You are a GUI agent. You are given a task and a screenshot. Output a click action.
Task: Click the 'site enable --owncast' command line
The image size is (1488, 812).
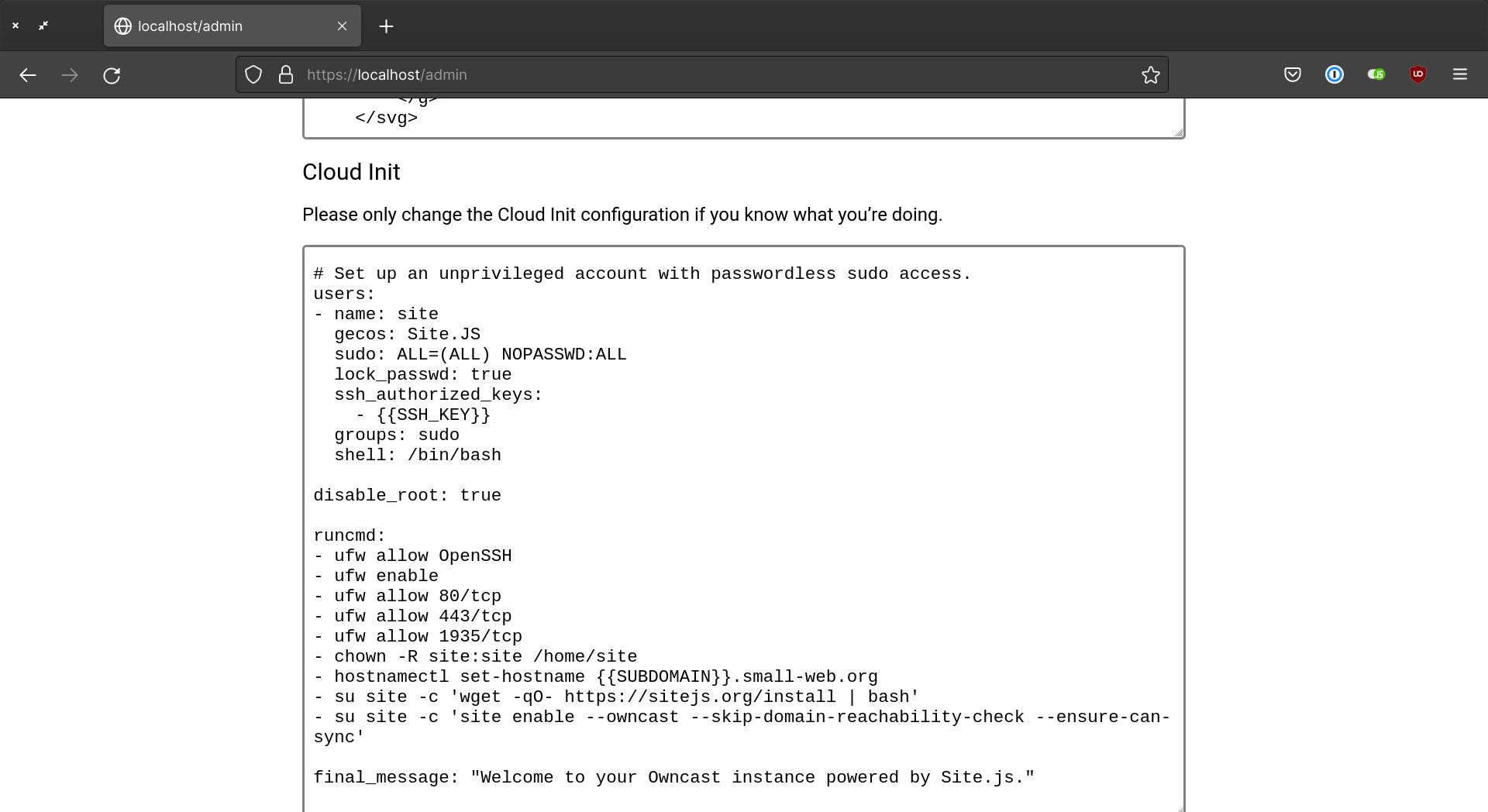coord(742,728)
